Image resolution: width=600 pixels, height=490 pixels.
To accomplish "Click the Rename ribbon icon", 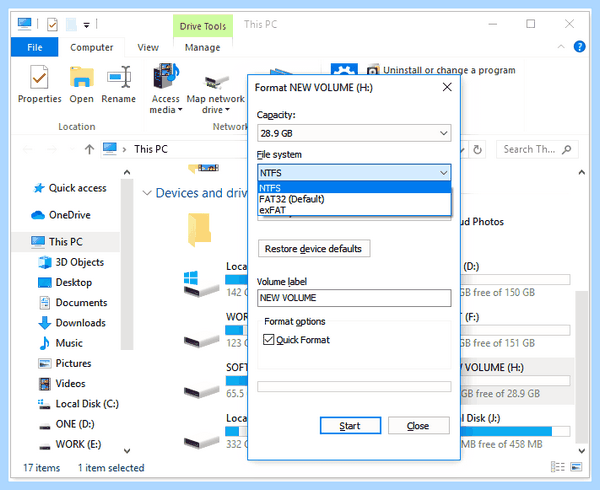I will [x=119, y=84].
